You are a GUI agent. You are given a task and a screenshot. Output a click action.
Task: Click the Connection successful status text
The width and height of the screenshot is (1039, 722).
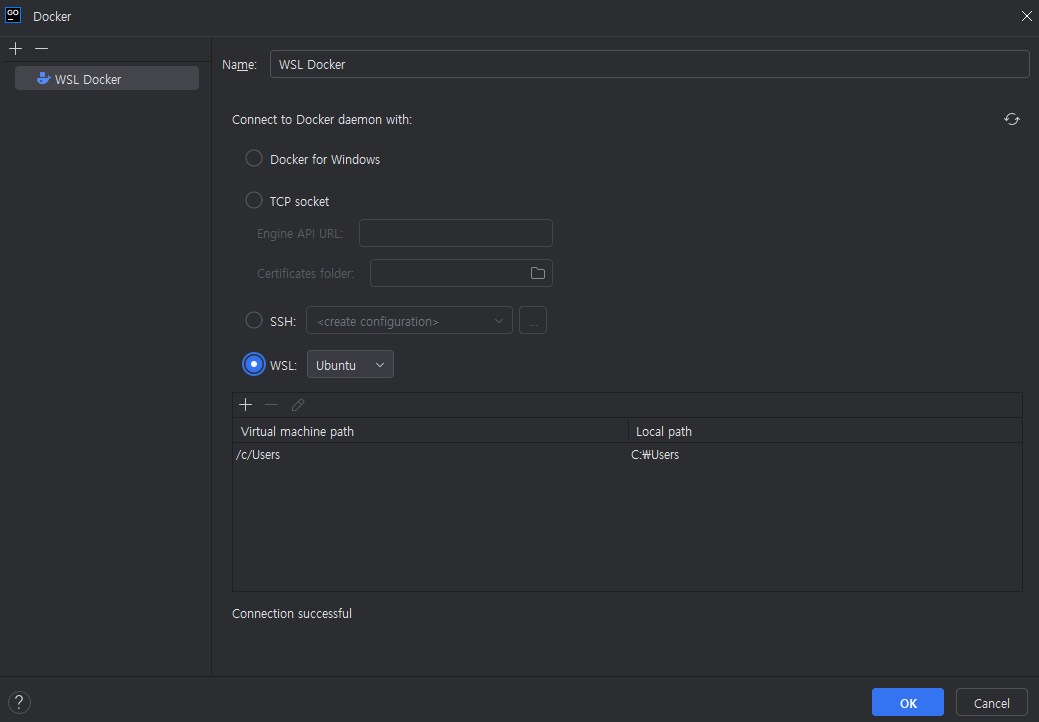click(x=292, y=613)
